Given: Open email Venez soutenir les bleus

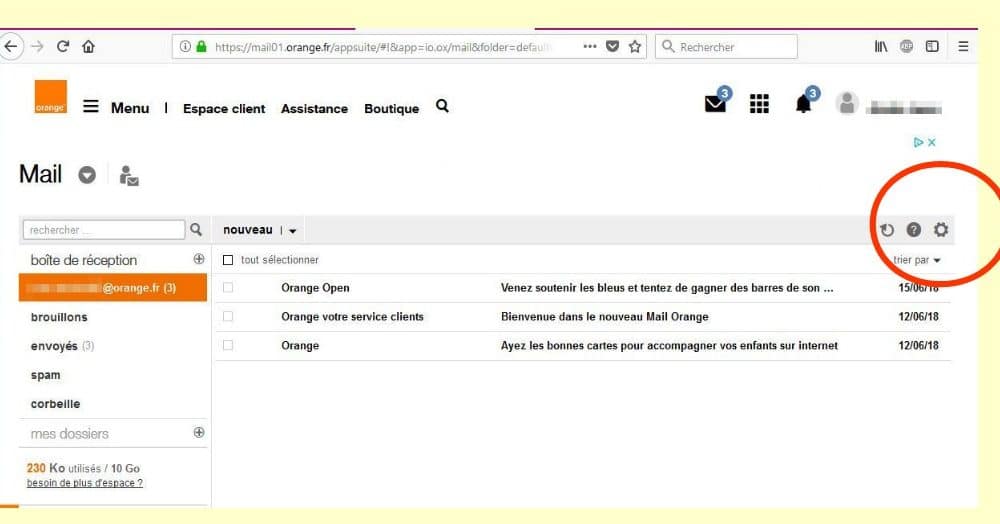Looking at the screenshot, I should 667,287.
